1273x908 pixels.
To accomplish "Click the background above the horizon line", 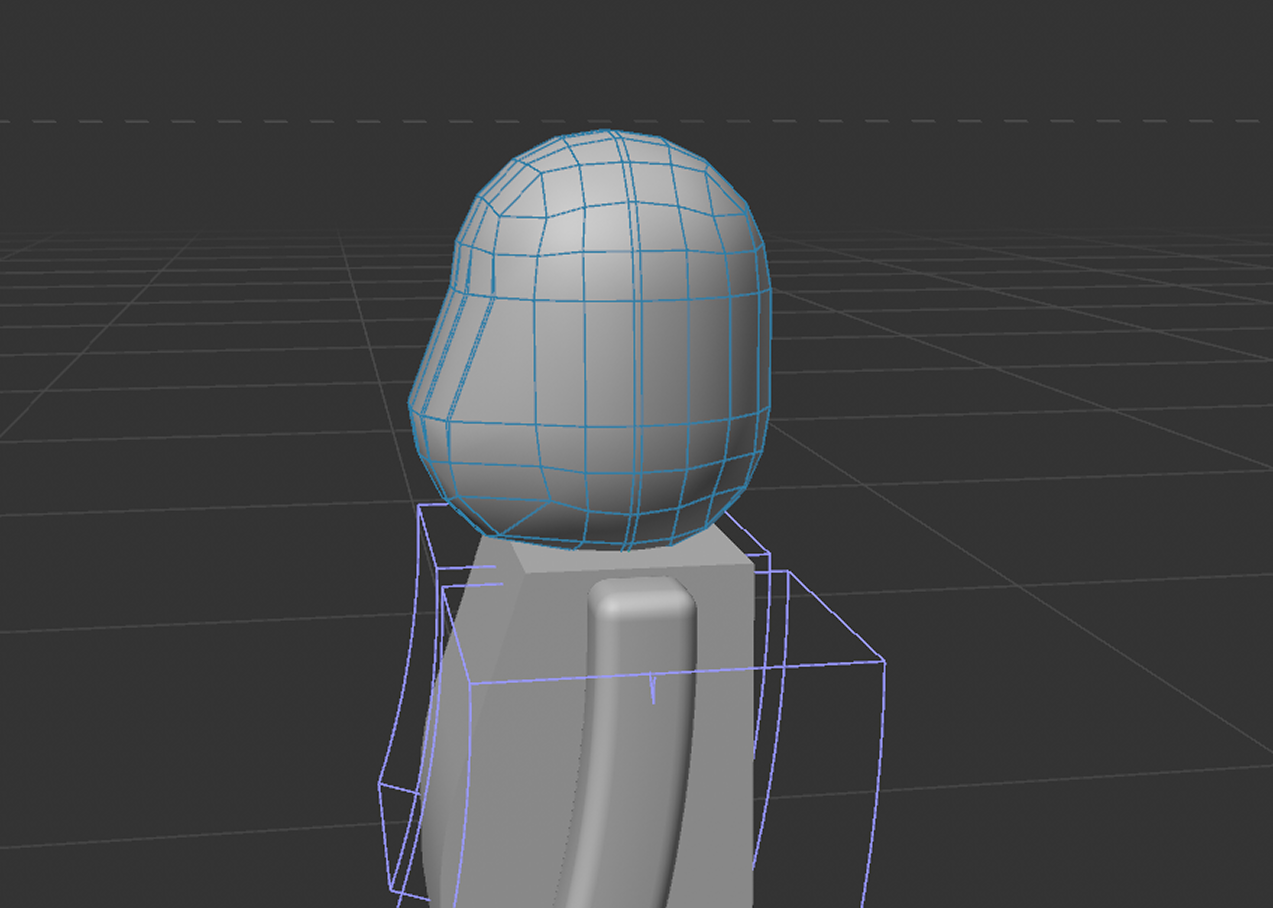I will [1000, 60].
